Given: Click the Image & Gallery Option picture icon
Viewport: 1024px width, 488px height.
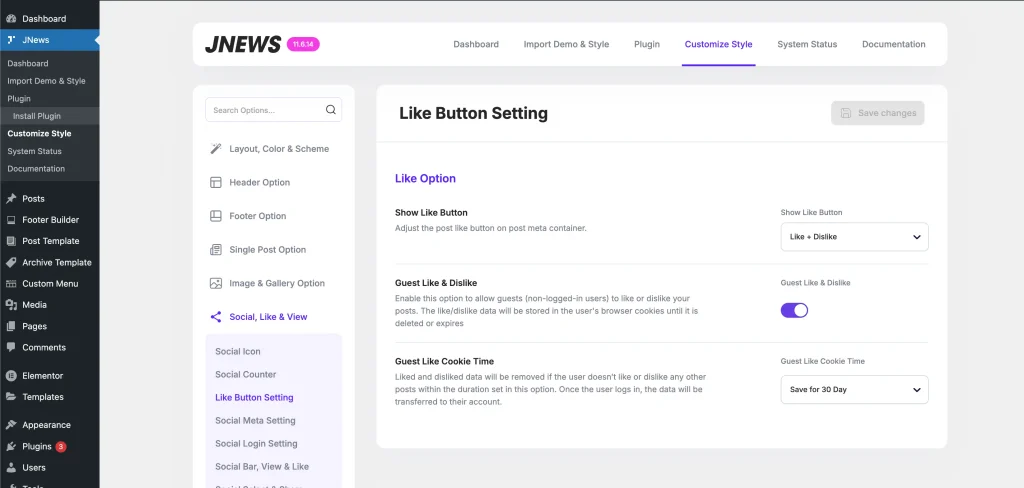Looking at the screenshot, I should 216,284.
